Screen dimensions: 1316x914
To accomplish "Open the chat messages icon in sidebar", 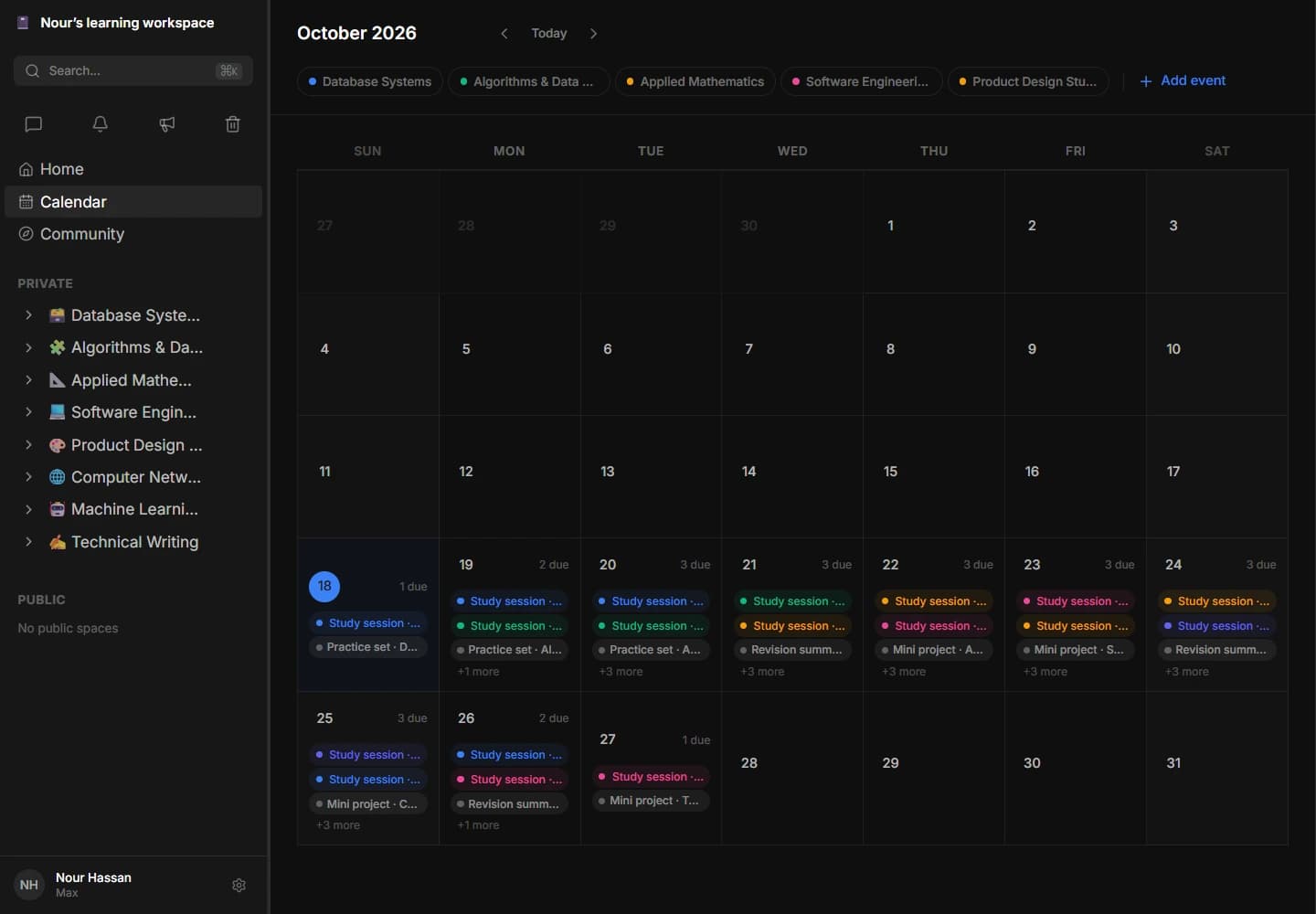I will pos(34,124).
